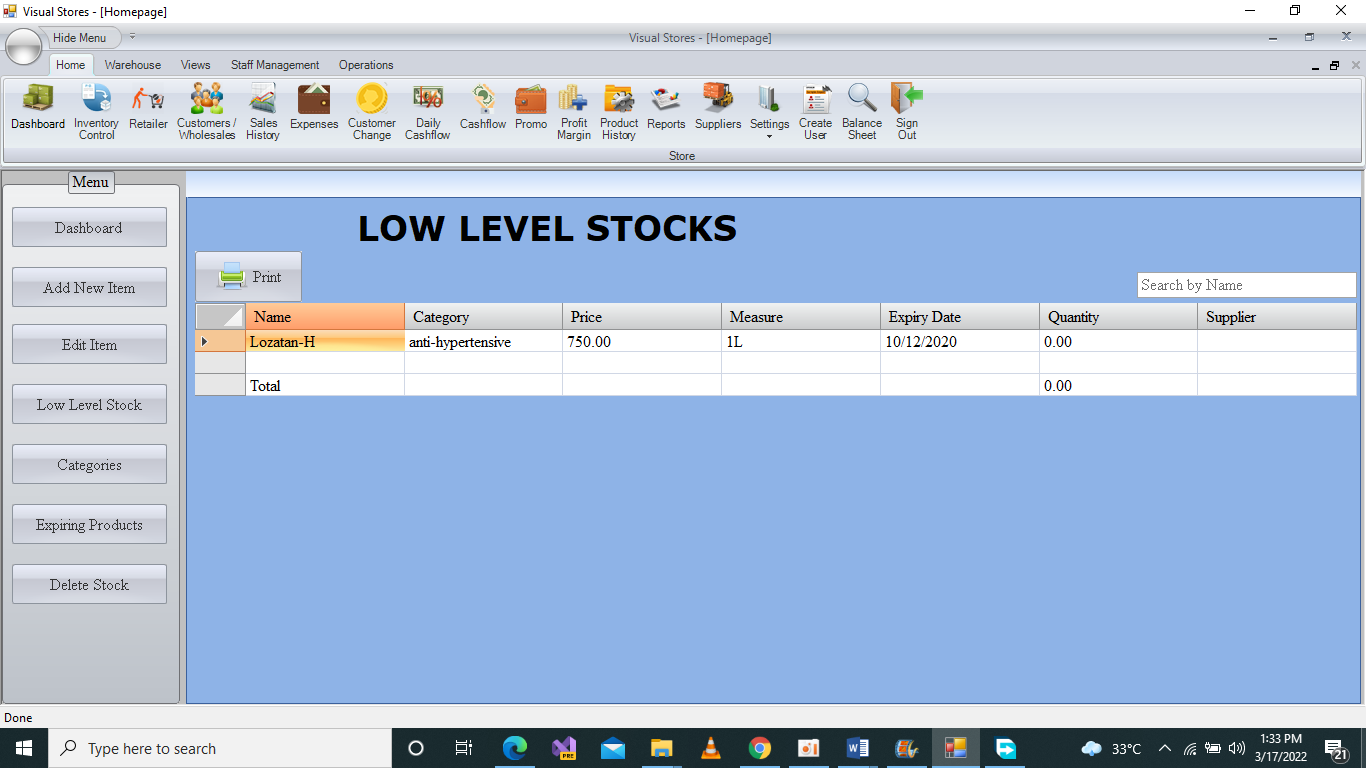Click the 10/12/2020 expiry date cell

[960, 341]
